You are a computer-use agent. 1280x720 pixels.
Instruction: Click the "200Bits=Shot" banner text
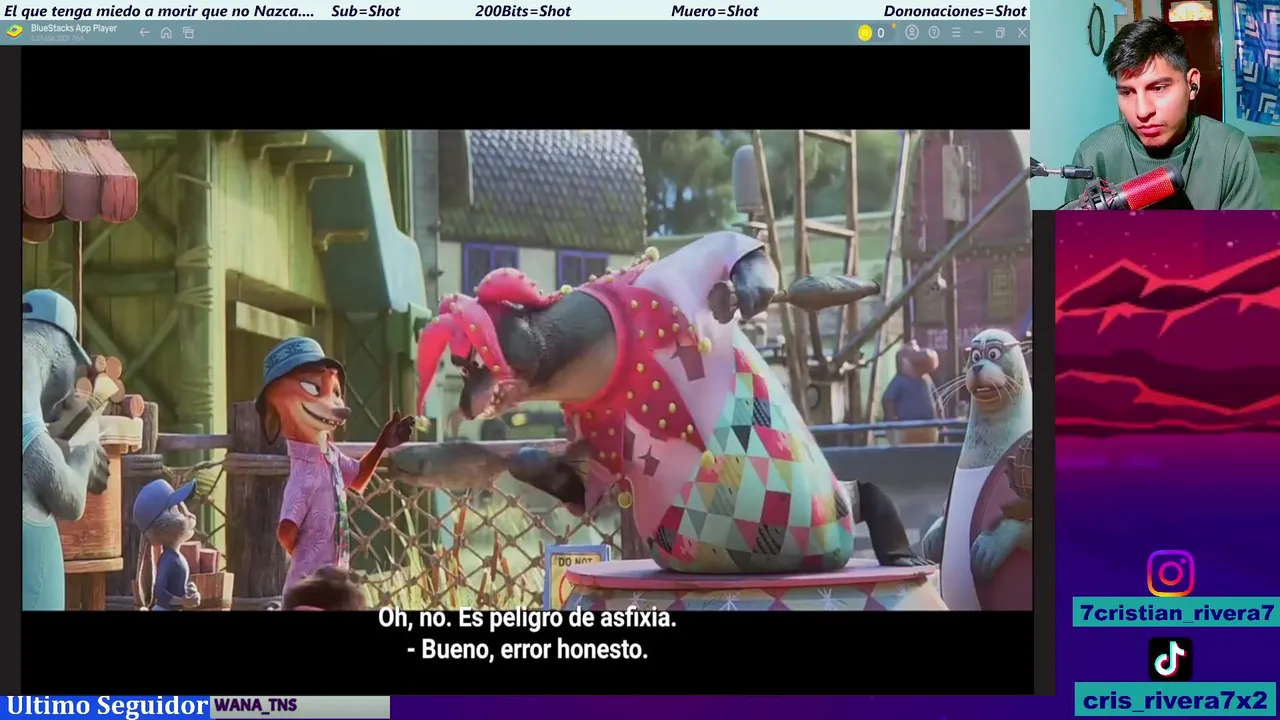(523, 11)
